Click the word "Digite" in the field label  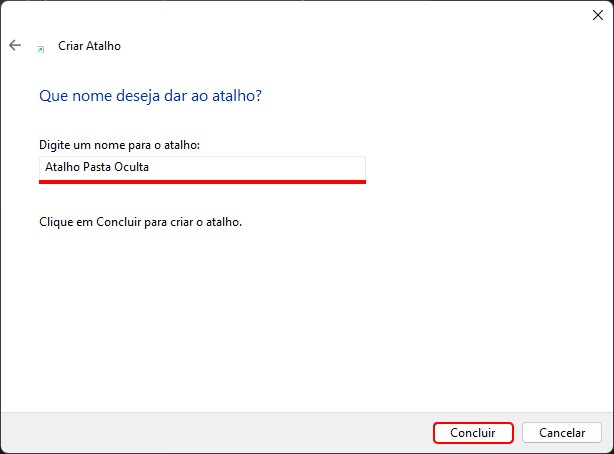[x=54, y=145]
